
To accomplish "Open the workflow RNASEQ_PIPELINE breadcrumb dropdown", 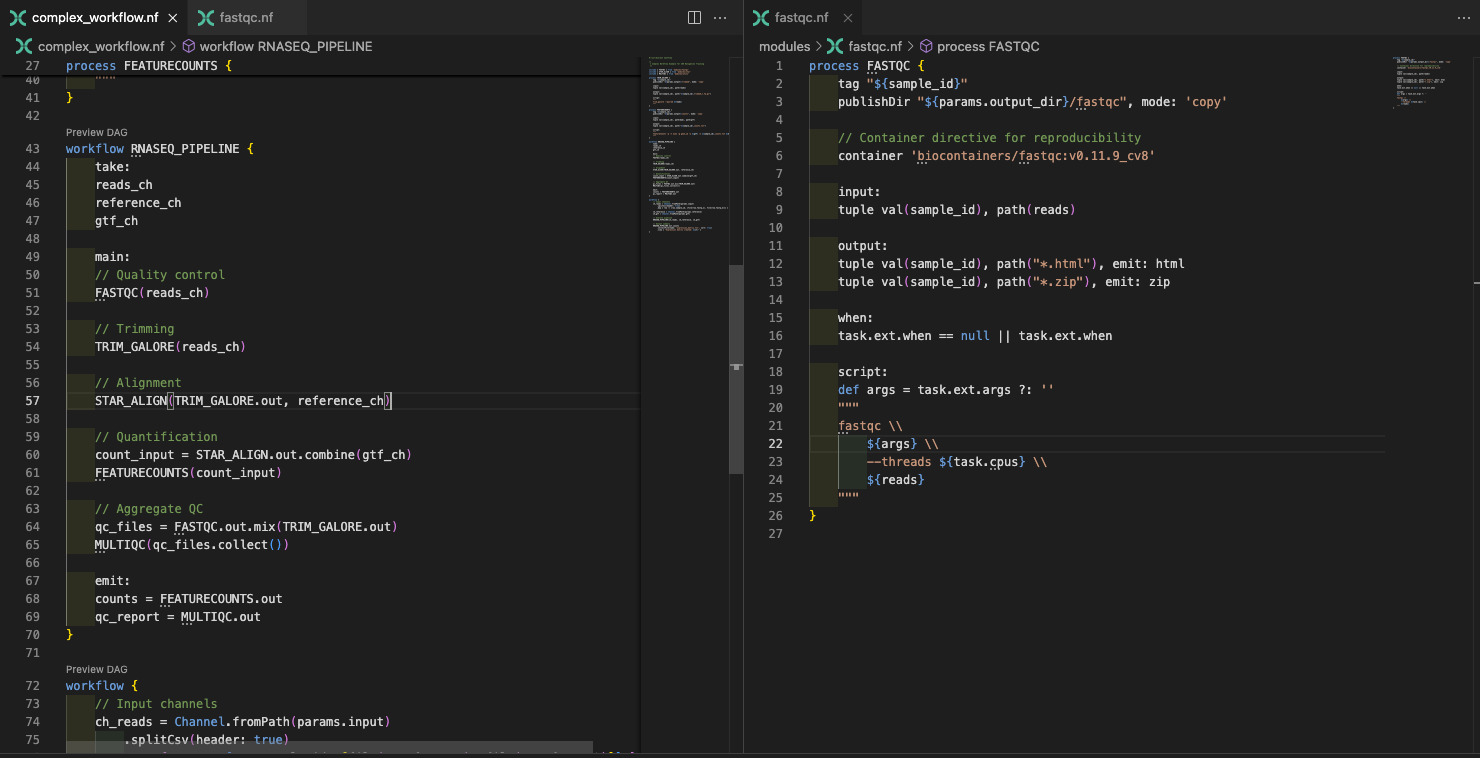I will (286, 46).
